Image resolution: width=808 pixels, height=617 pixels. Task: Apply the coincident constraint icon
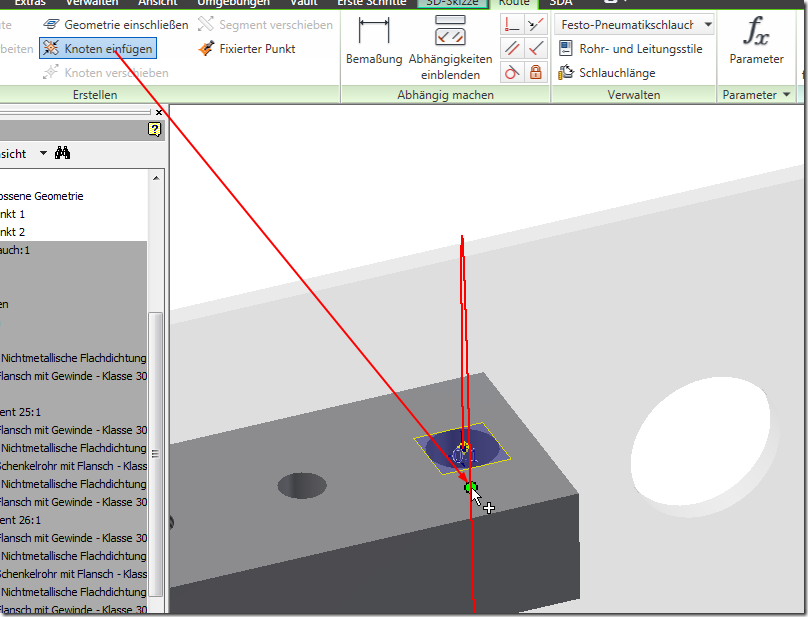click(x=536, y=24)
